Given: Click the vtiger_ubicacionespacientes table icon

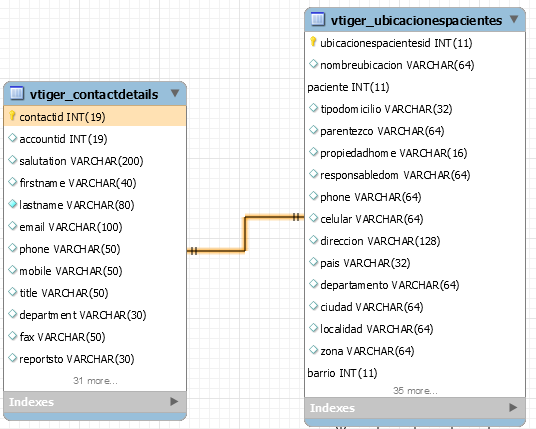Looking at the screenshot, I should (318, 19).
